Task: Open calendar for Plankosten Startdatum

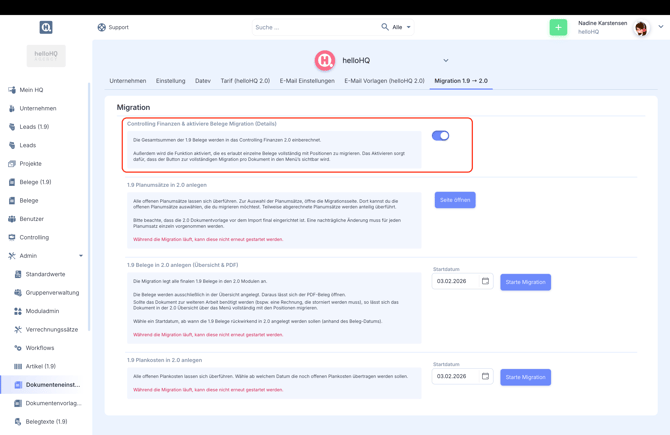Action: [485, 376]
